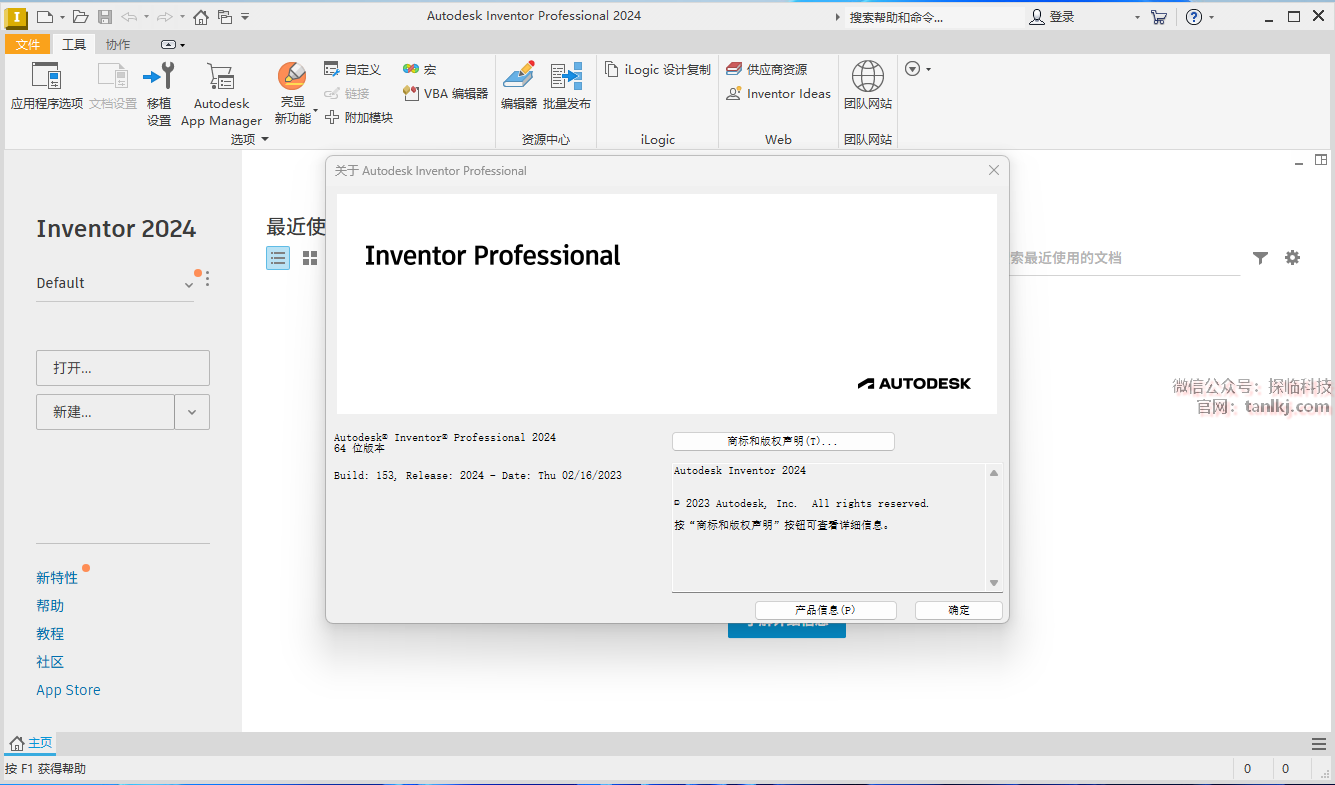Image resolution: width=1335 pixels, height=785 pixels.
Task: Open the VBA 编辑器 tool
Action: pyautogui.click(x=411, y=93)
